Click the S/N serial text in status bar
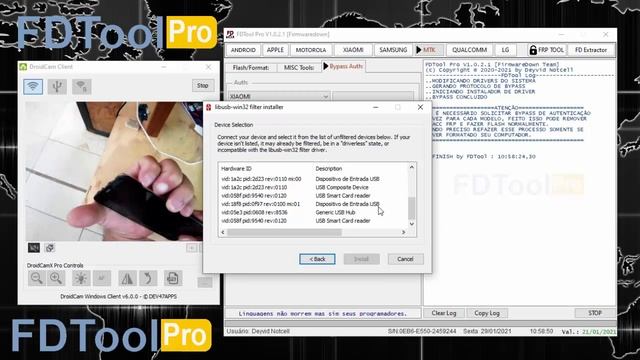Image resolution: width=640 pixels, height=360 pixels. (x=422, y=331)
